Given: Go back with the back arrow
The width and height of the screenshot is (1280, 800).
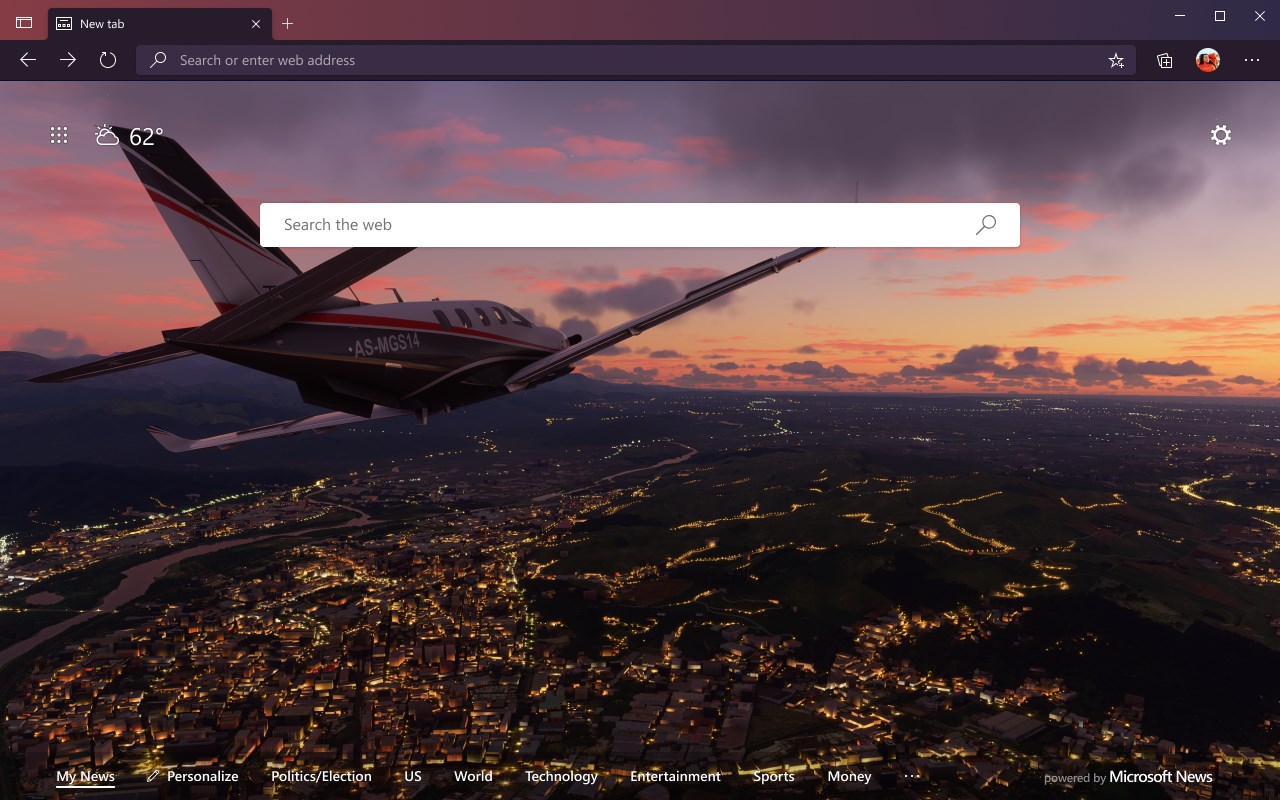Looking at the screenshot, I should pyautogui.click(x=28, y=60).
